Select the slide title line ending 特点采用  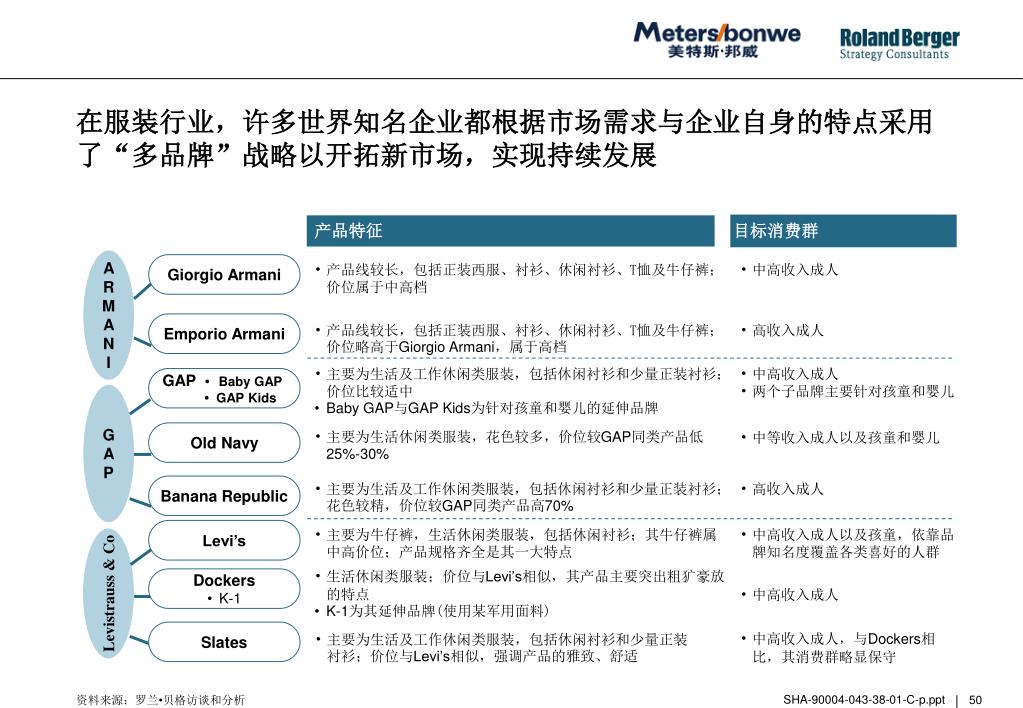(x=504, y=123)
